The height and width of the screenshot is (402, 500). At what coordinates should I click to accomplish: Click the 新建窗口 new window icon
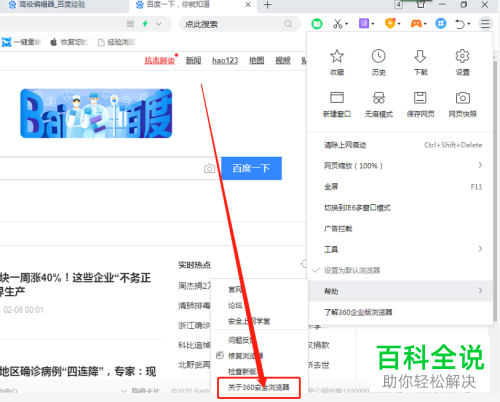(x=337, y=98)
